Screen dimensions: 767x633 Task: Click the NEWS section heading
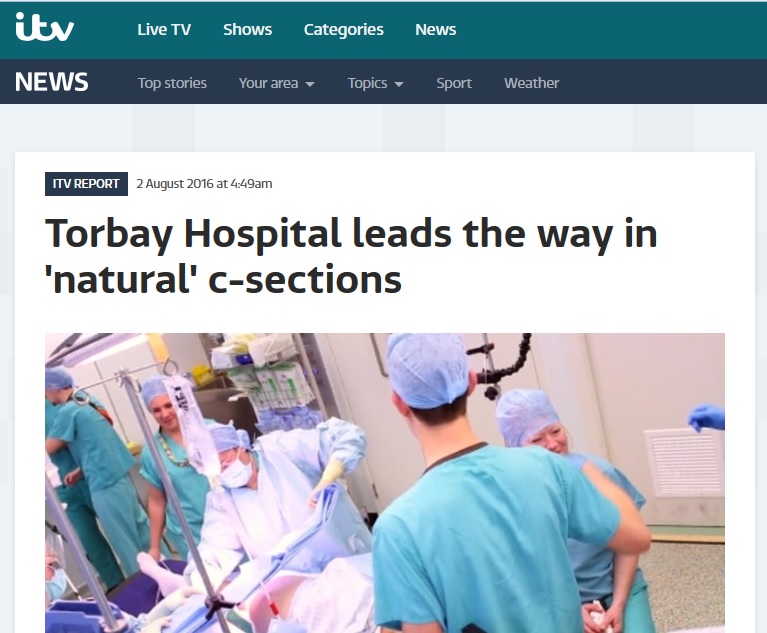click(51, 82)
